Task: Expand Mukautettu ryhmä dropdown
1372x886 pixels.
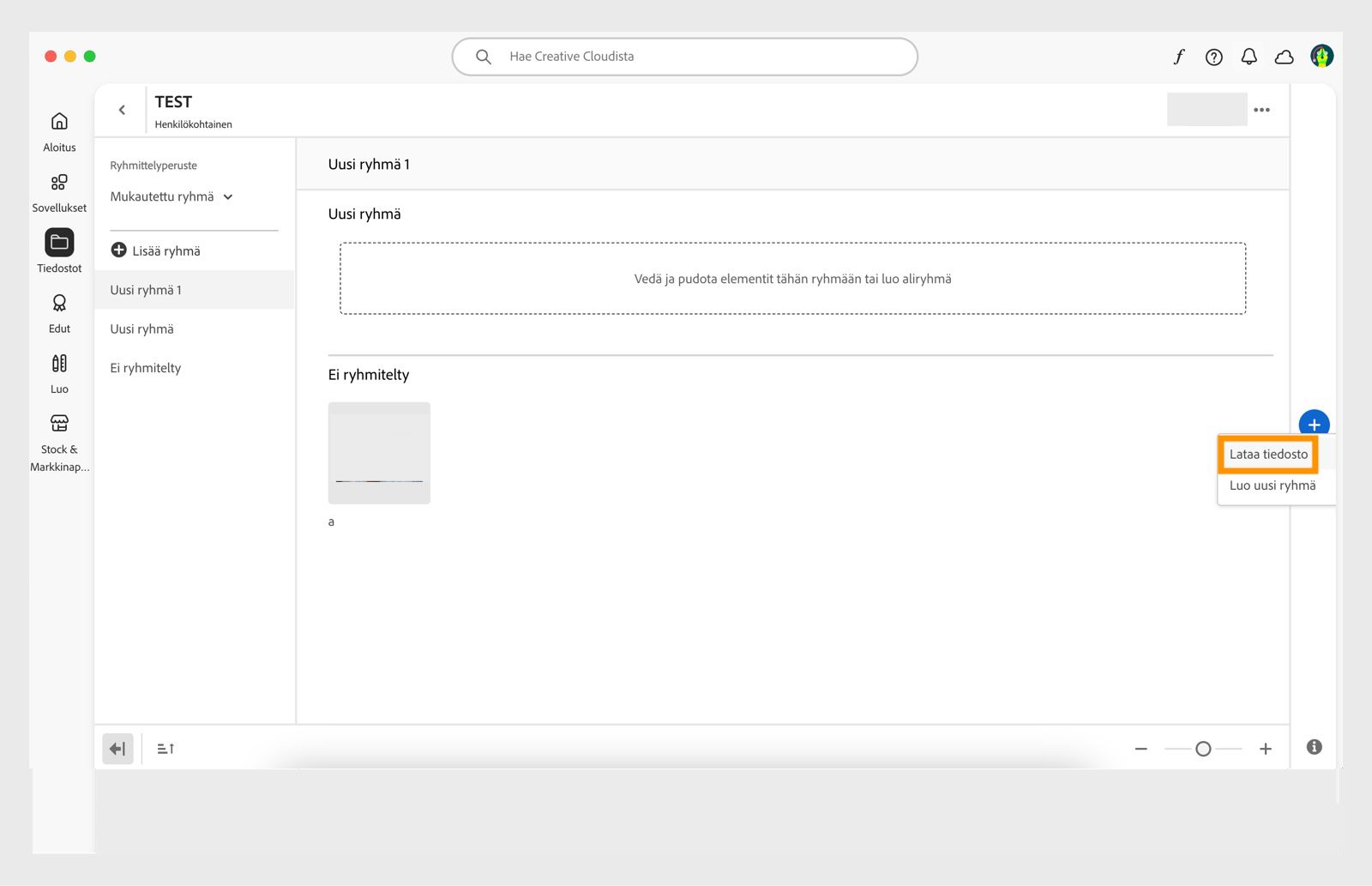Action: 171,196
